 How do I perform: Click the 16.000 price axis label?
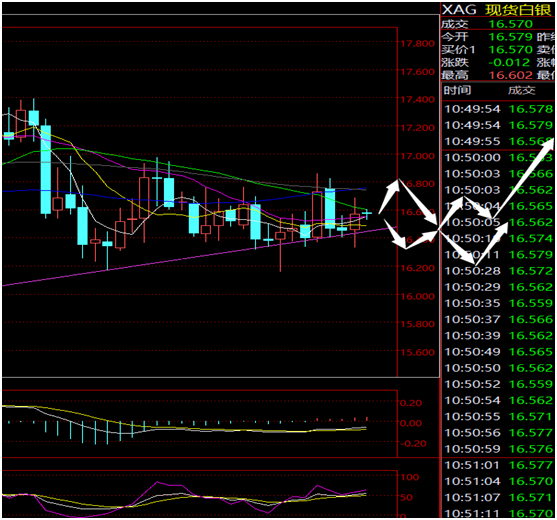point(418,296)
